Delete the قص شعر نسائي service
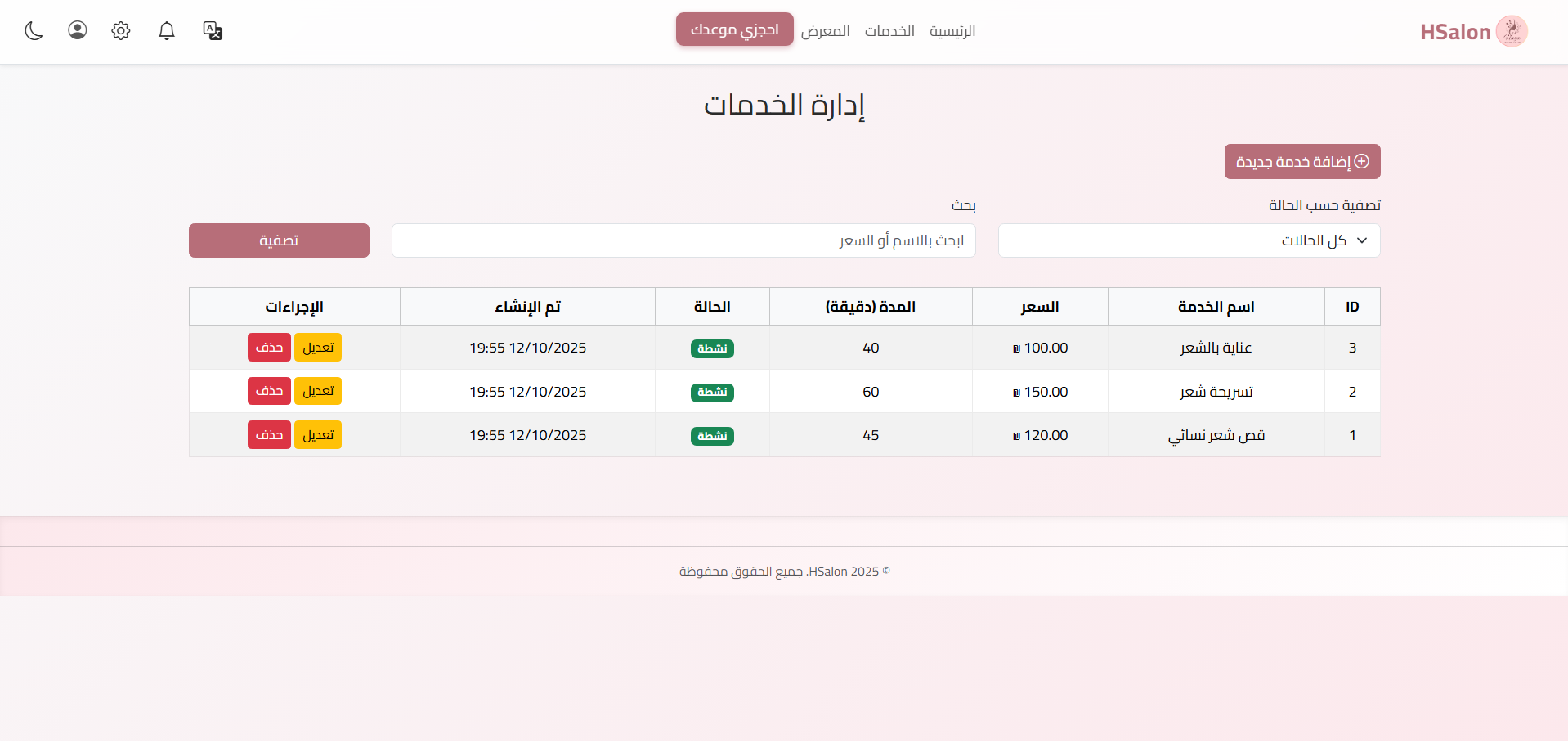This screenshot has height=741, width=1568. (269, 435)
